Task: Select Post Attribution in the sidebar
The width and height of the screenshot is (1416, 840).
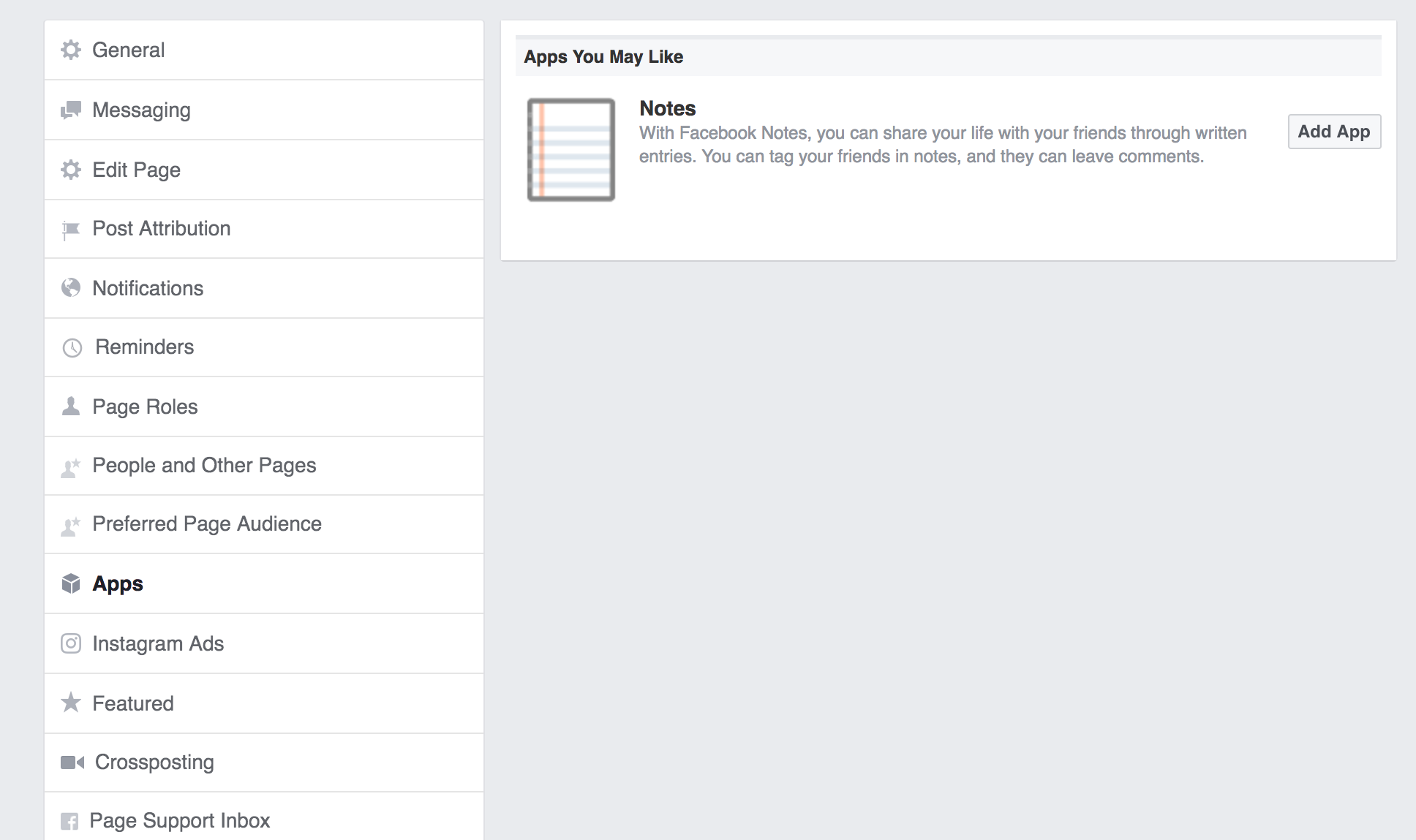Action: tap(264, 229)
